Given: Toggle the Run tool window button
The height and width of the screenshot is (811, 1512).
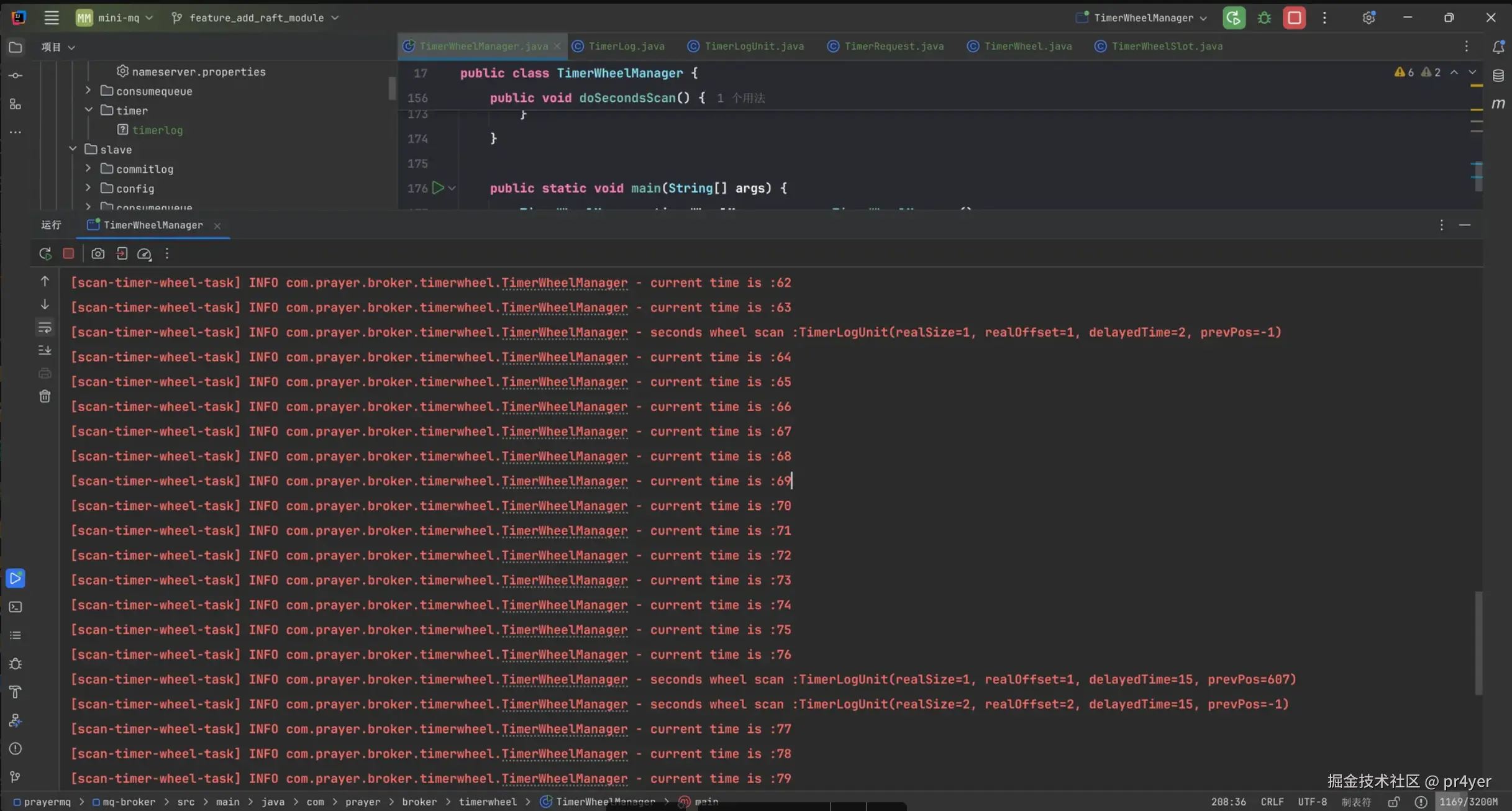Looking at the screenshot, I should click(16, 578).
